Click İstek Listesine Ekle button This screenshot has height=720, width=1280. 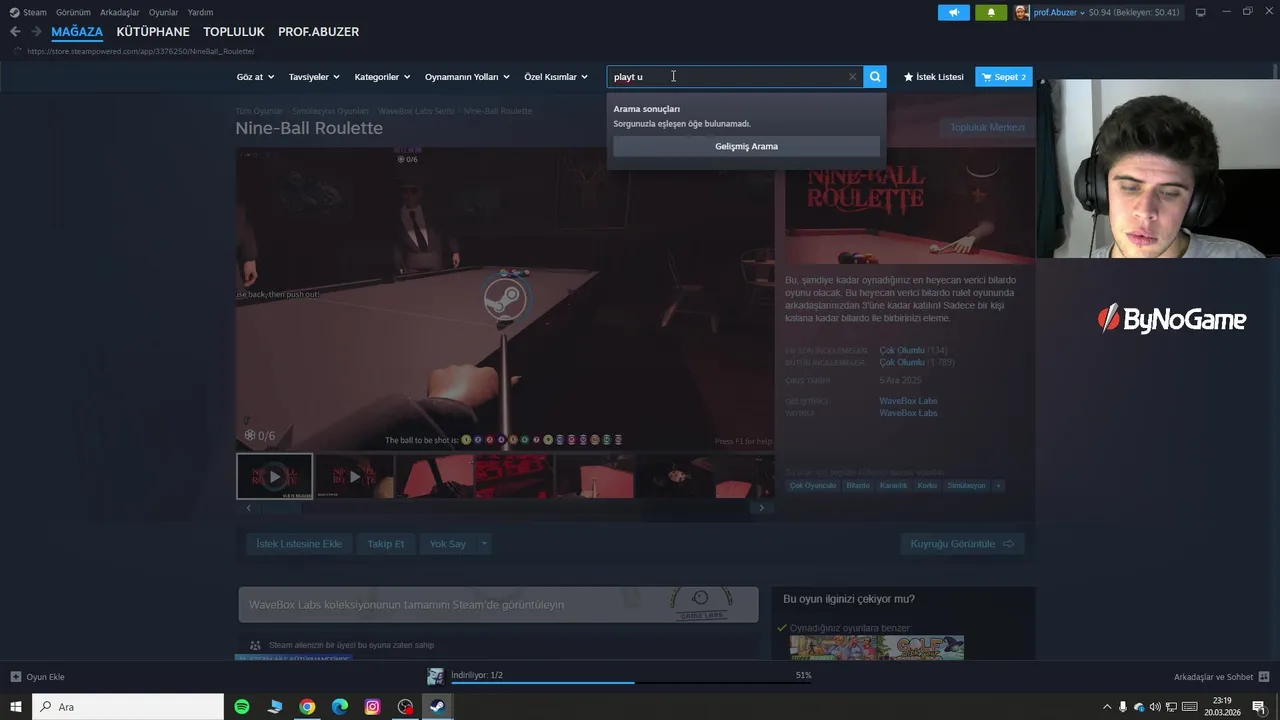[299, 544]
